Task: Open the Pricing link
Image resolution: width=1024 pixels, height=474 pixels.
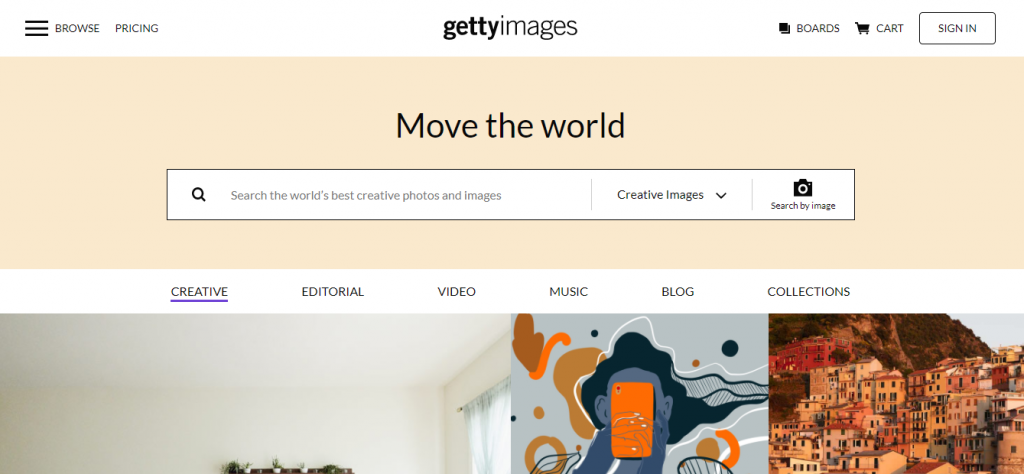Action: tap(136, 28)
